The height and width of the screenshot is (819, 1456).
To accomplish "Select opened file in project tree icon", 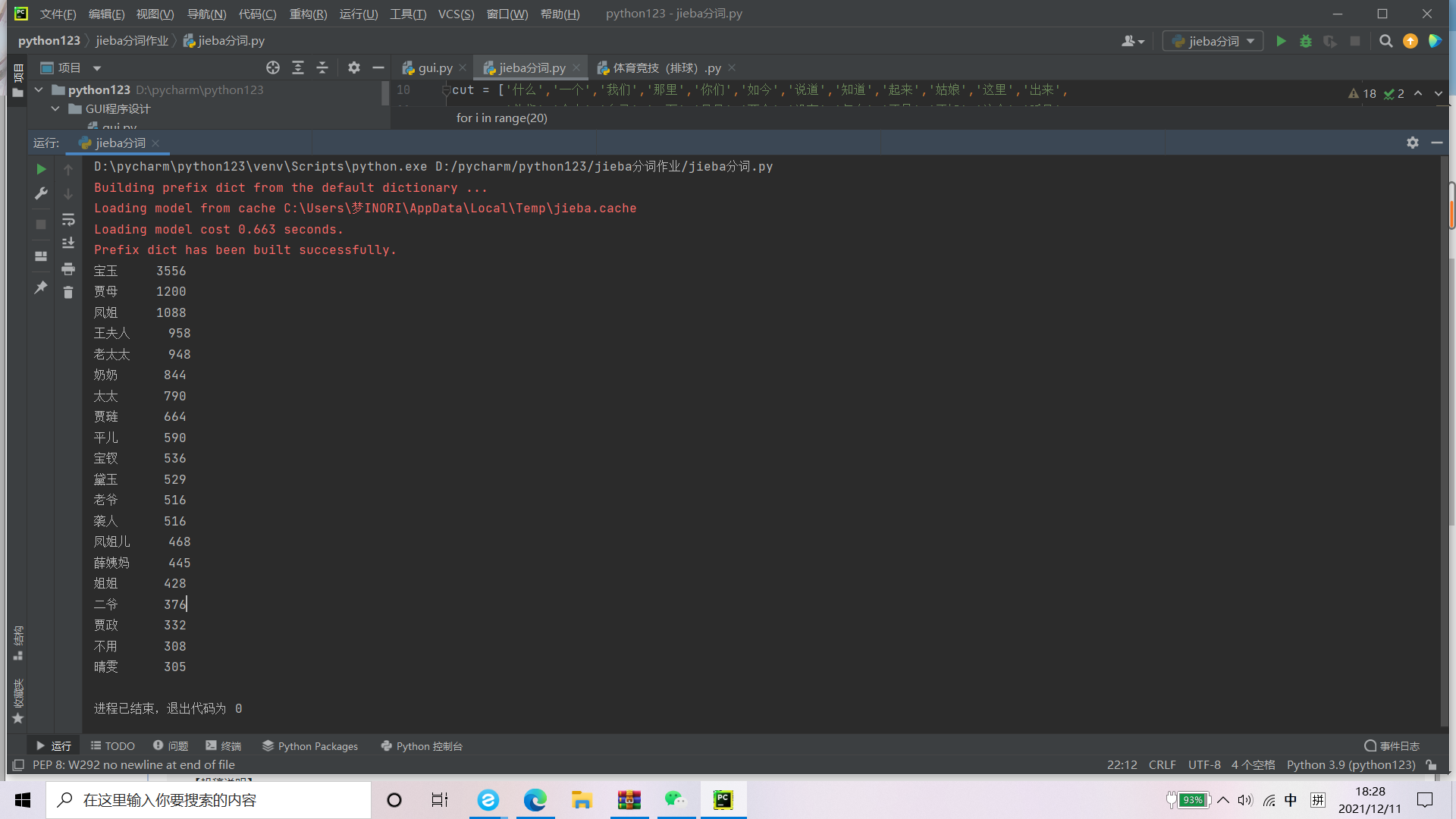I will 273,68.
